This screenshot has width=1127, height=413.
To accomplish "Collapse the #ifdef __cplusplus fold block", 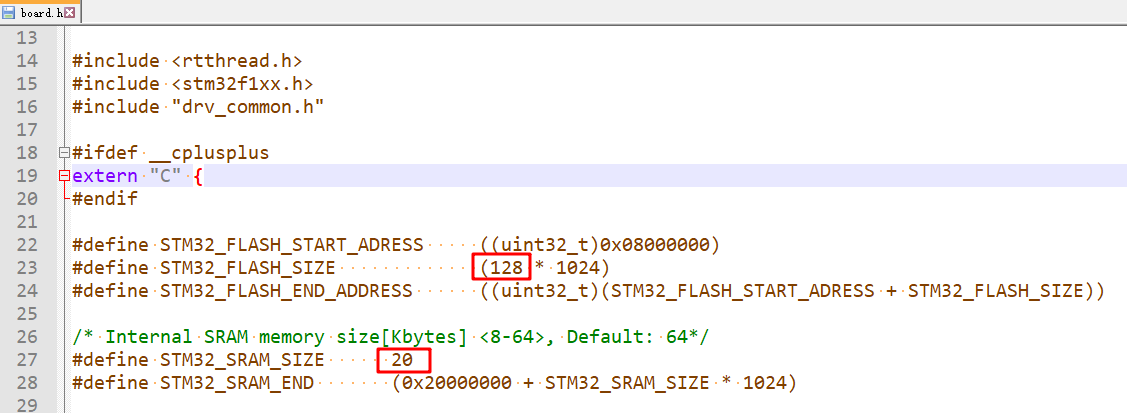I will coord(65,153).
